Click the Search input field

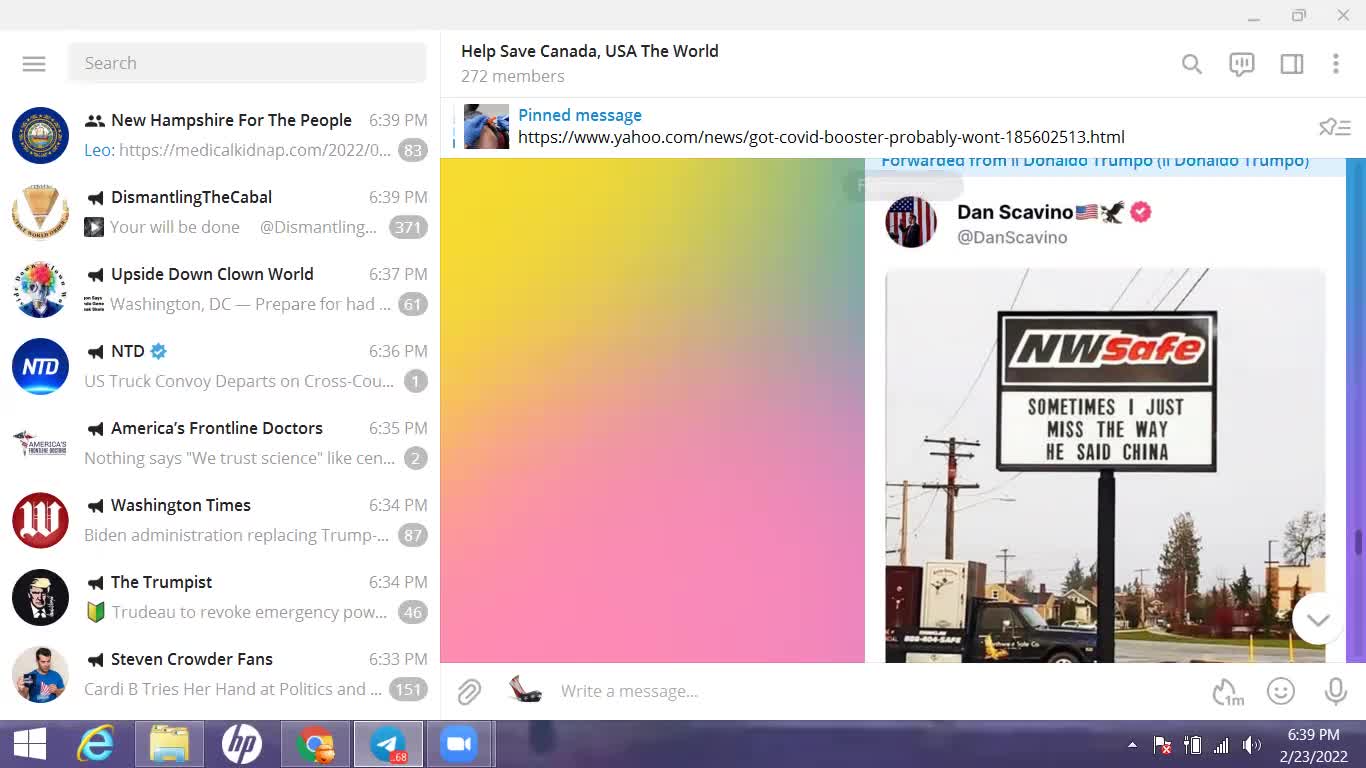coord(247,63)
